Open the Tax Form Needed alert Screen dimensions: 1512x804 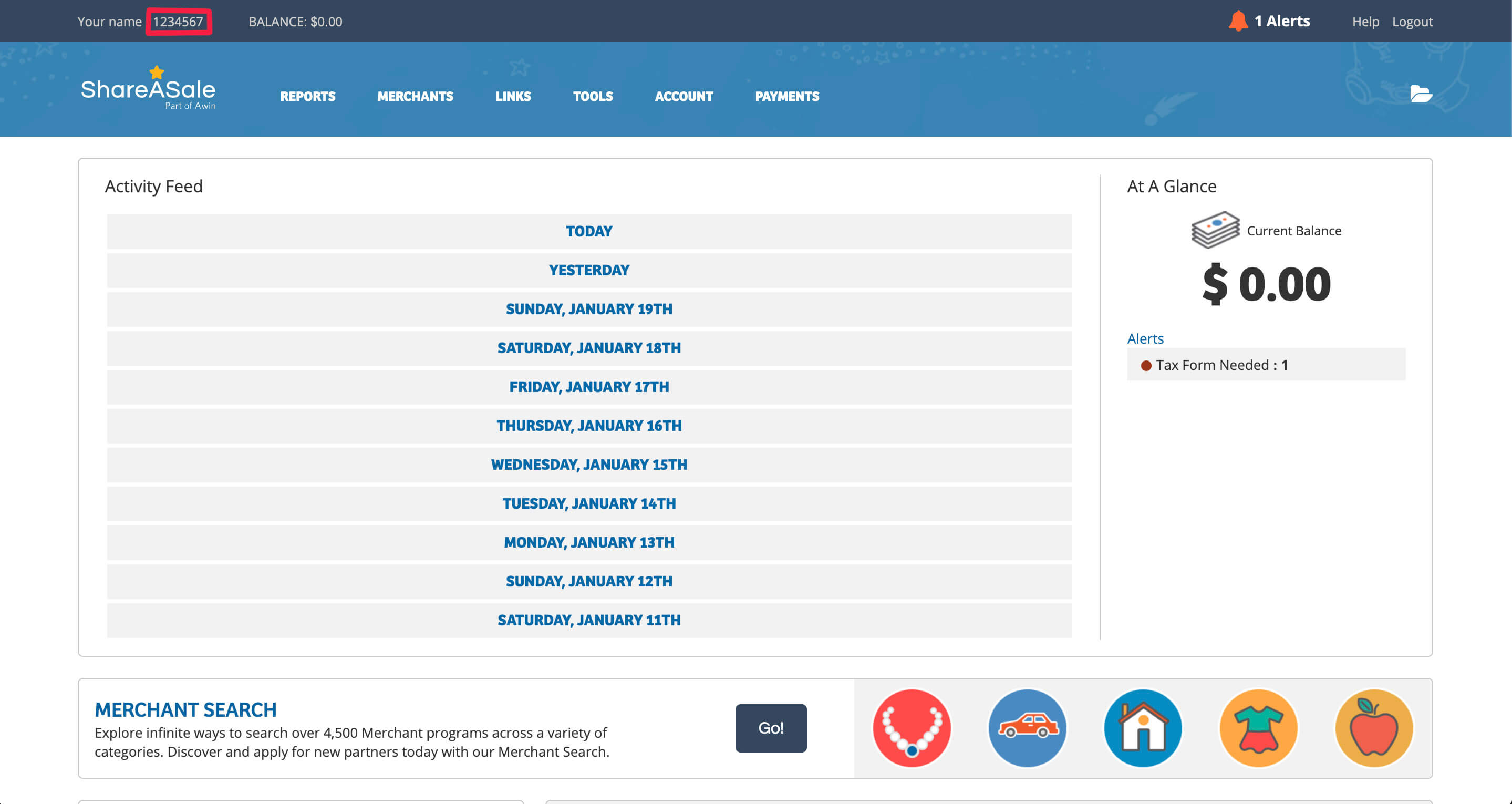point(1266,365)
